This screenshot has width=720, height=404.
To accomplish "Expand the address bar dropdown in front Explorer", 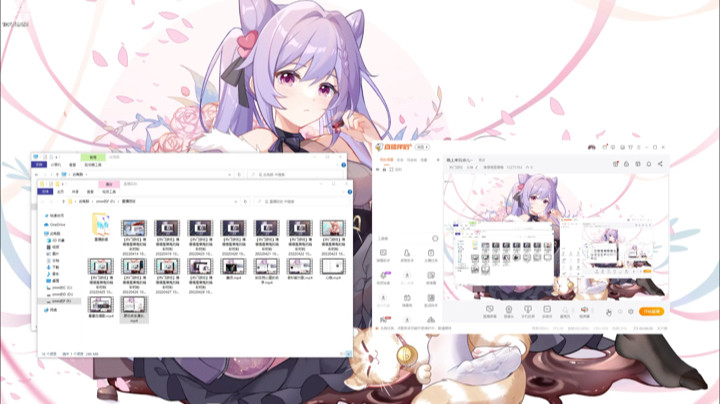I will click(x=236, y=202).
